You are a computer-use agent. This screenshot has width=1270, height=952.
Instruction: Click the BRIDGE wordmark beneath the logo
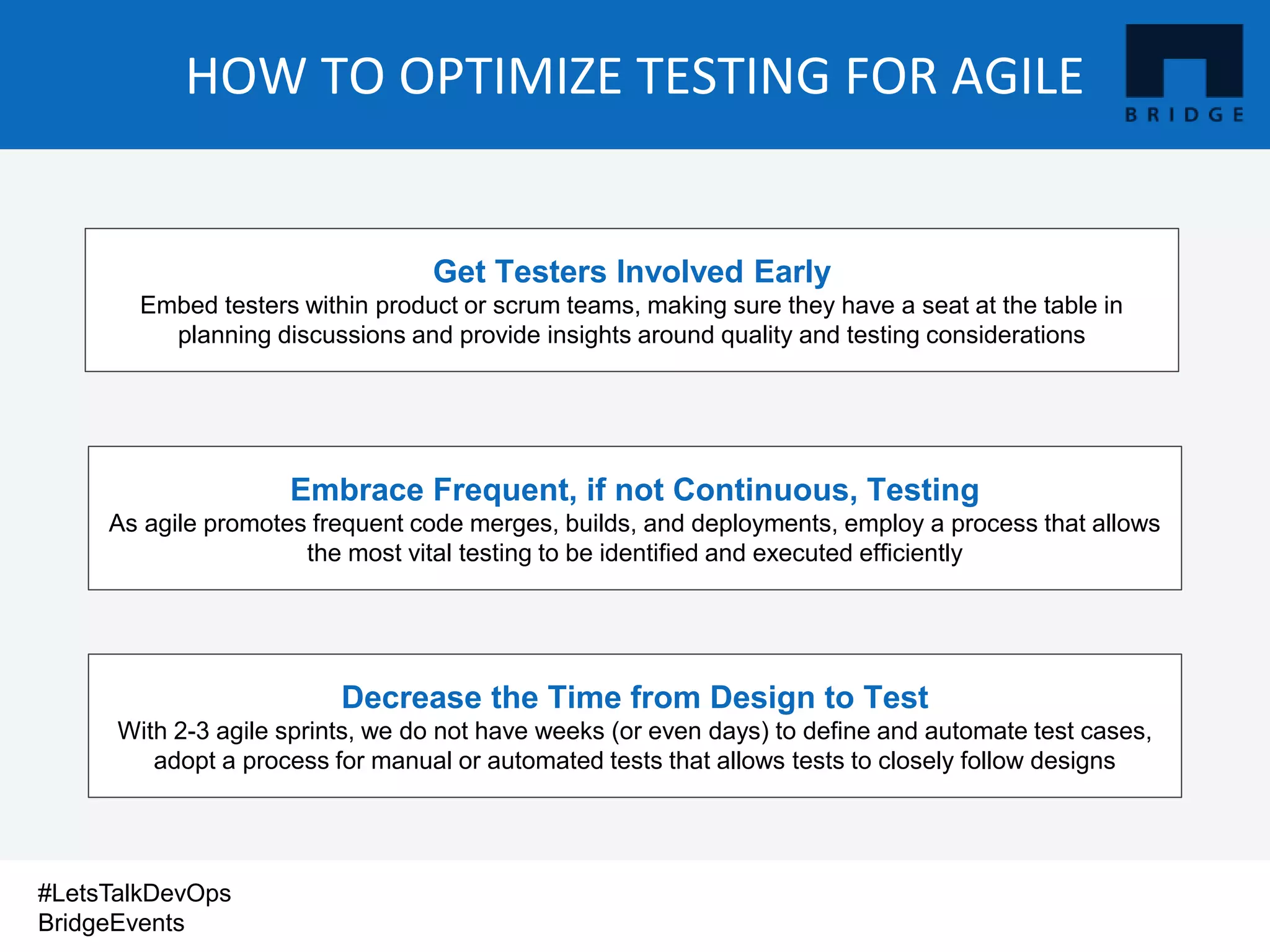(x=1184, y=115)
